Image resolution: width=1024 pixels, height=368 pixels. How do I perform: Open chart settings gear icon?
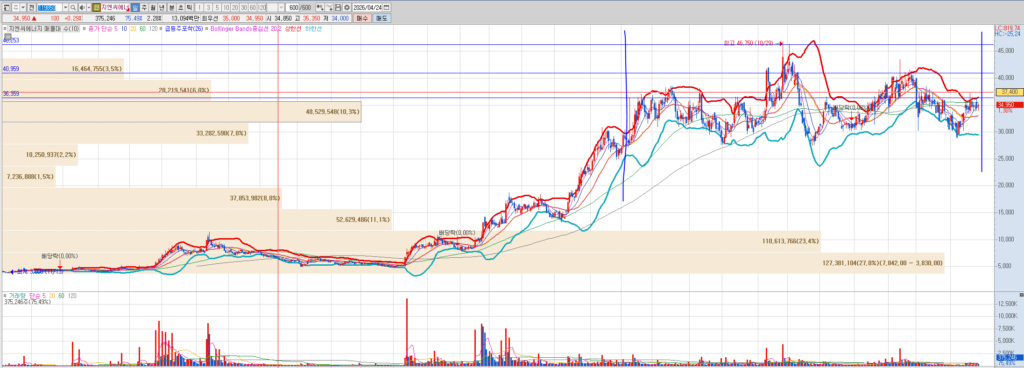pyautogui.click(x=347, y=7)
